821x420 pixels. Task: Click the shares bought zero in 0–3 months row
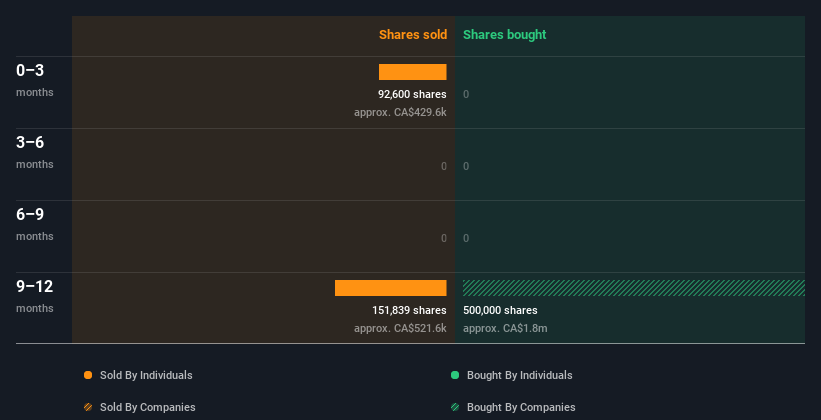coord(466,94)
